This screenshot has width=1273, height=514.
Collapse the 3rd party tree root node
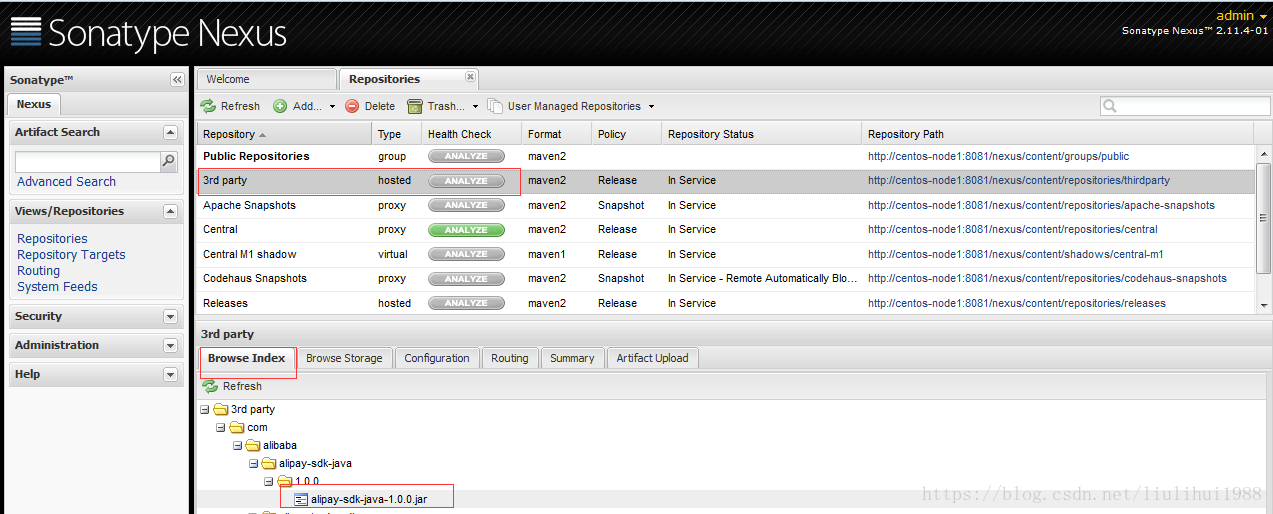[x=205, y=409]
